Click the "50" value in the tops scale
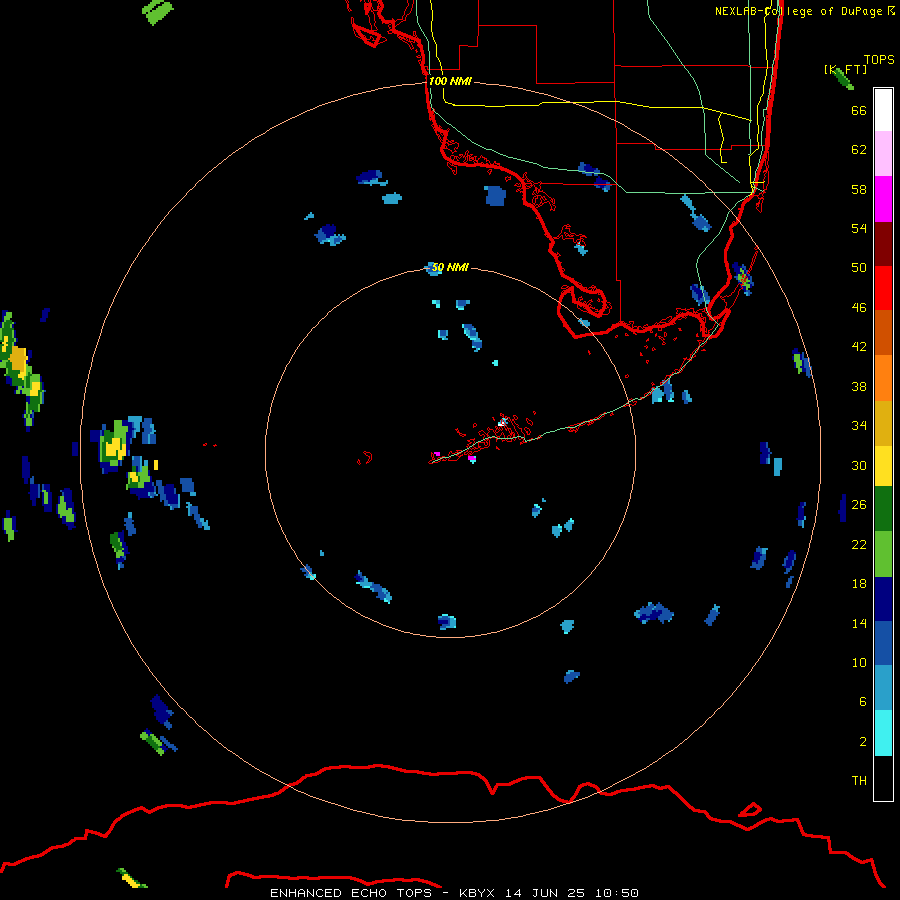This screenshot has width=900, height=900. [x=859, y=268]
